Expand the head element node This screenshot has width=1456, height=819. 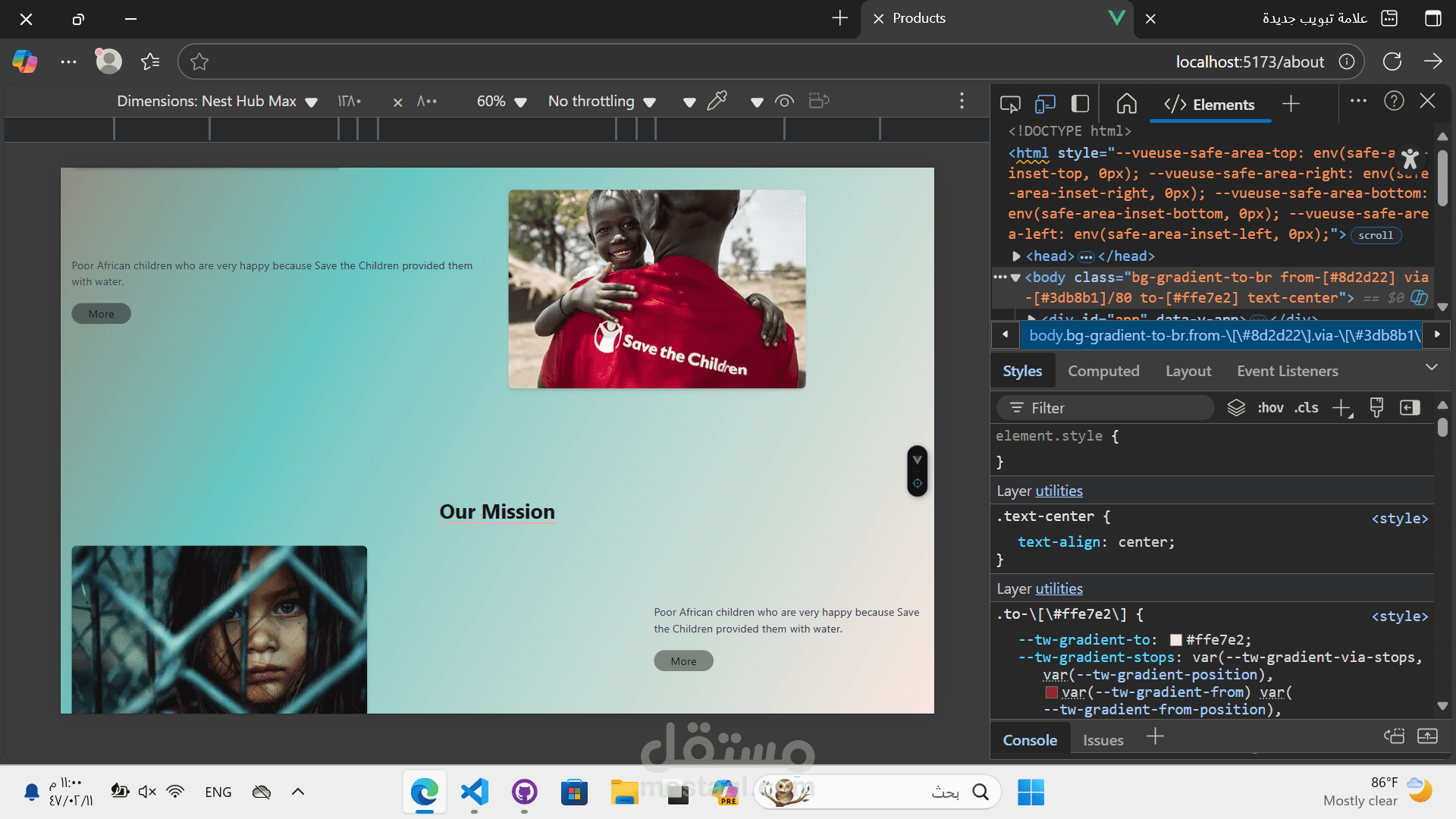coord(1017,256)
